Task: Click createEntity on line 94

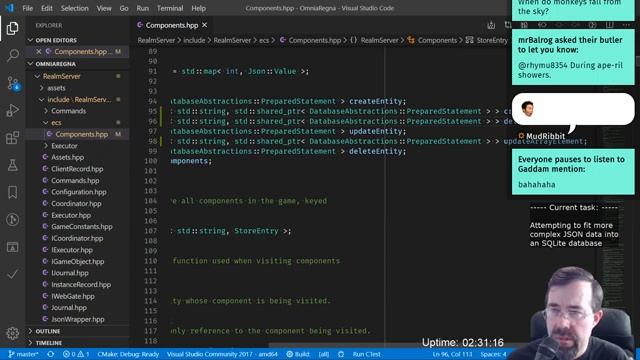Action: pyautogui.click(x=376, y=101)
